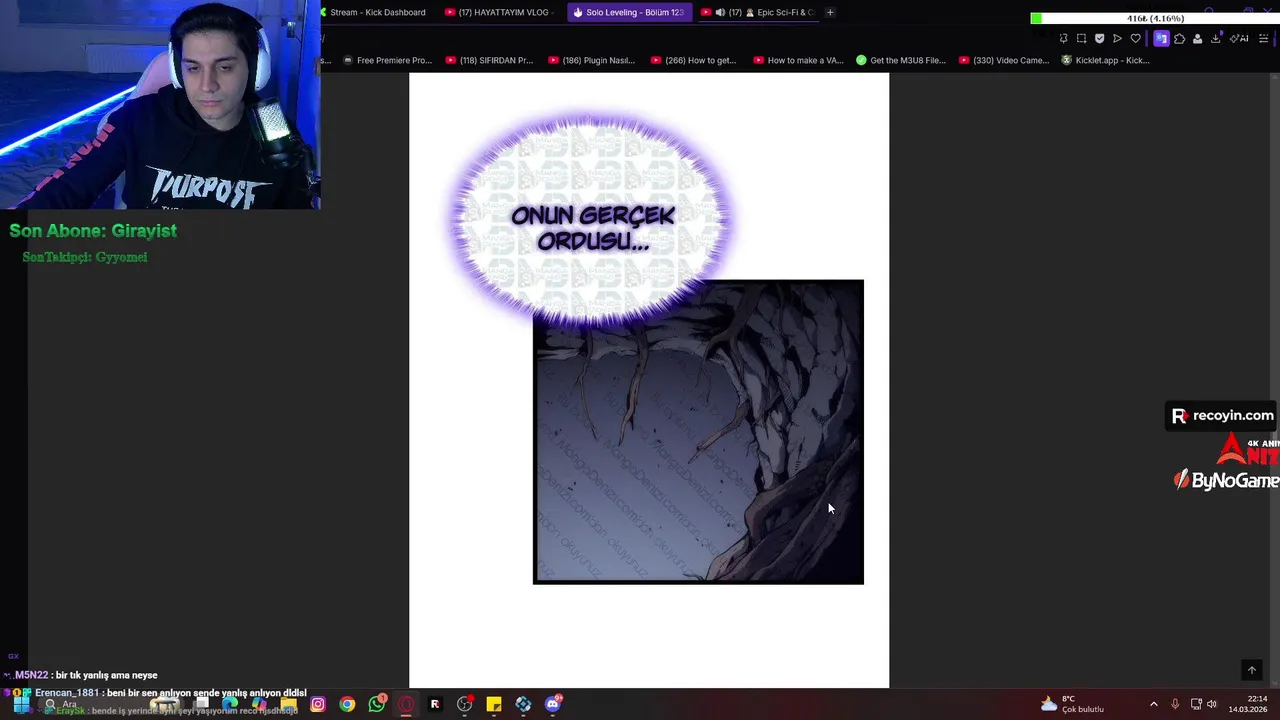
Task: Add page to bookmarks with heart icon
Action: click(x=1135, y=39)
